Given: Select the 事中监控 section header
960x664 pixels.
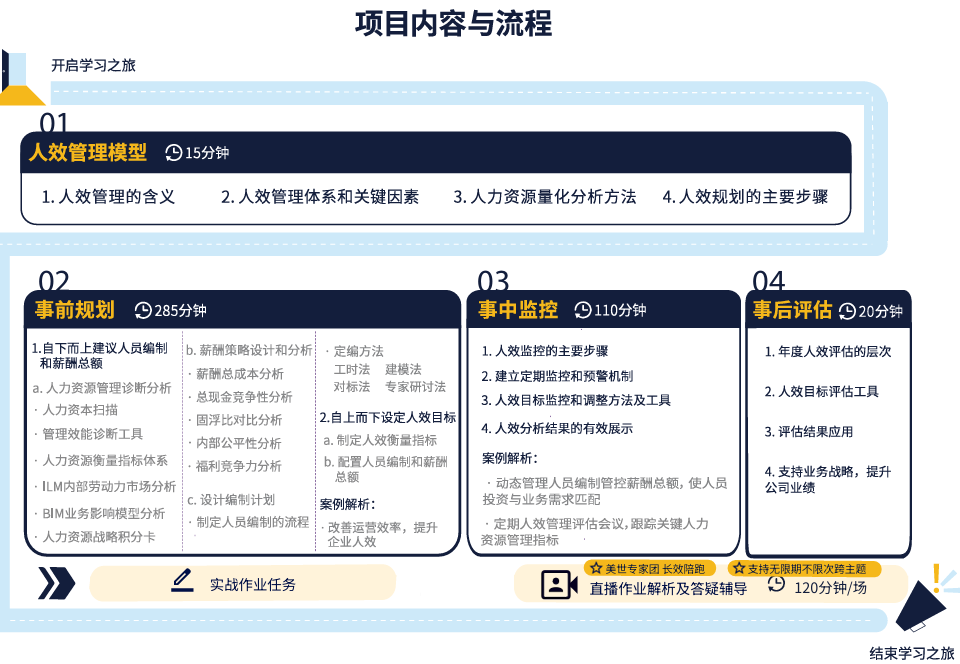Looking at the screenshot, I should (x=518, y=310).
